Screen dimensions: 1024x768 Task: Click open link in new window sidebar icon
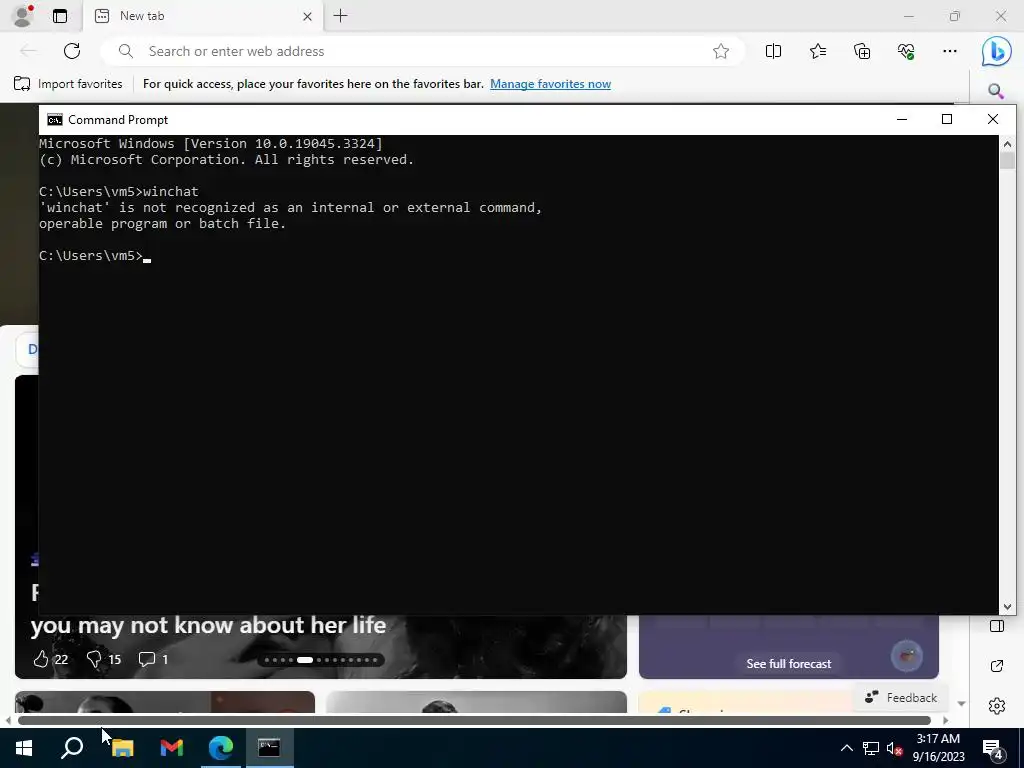(x=997, y=666)
